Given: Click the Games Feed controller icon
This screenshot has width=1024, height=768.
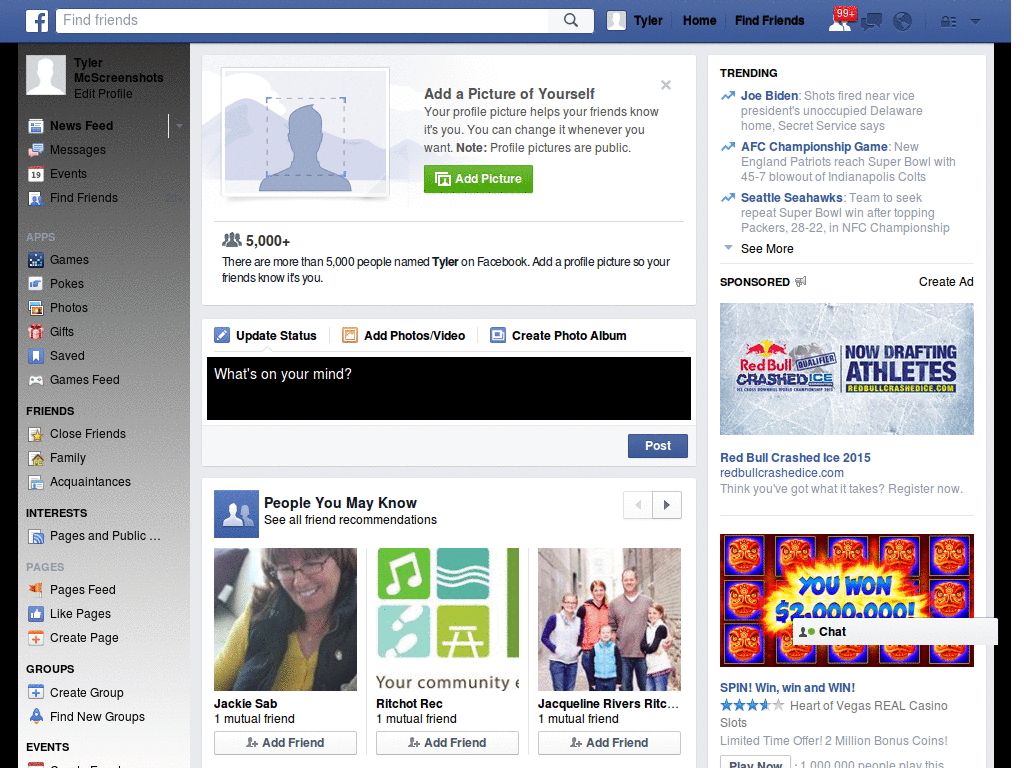Looking at the screenshot, I should click(x=36, y=380).
